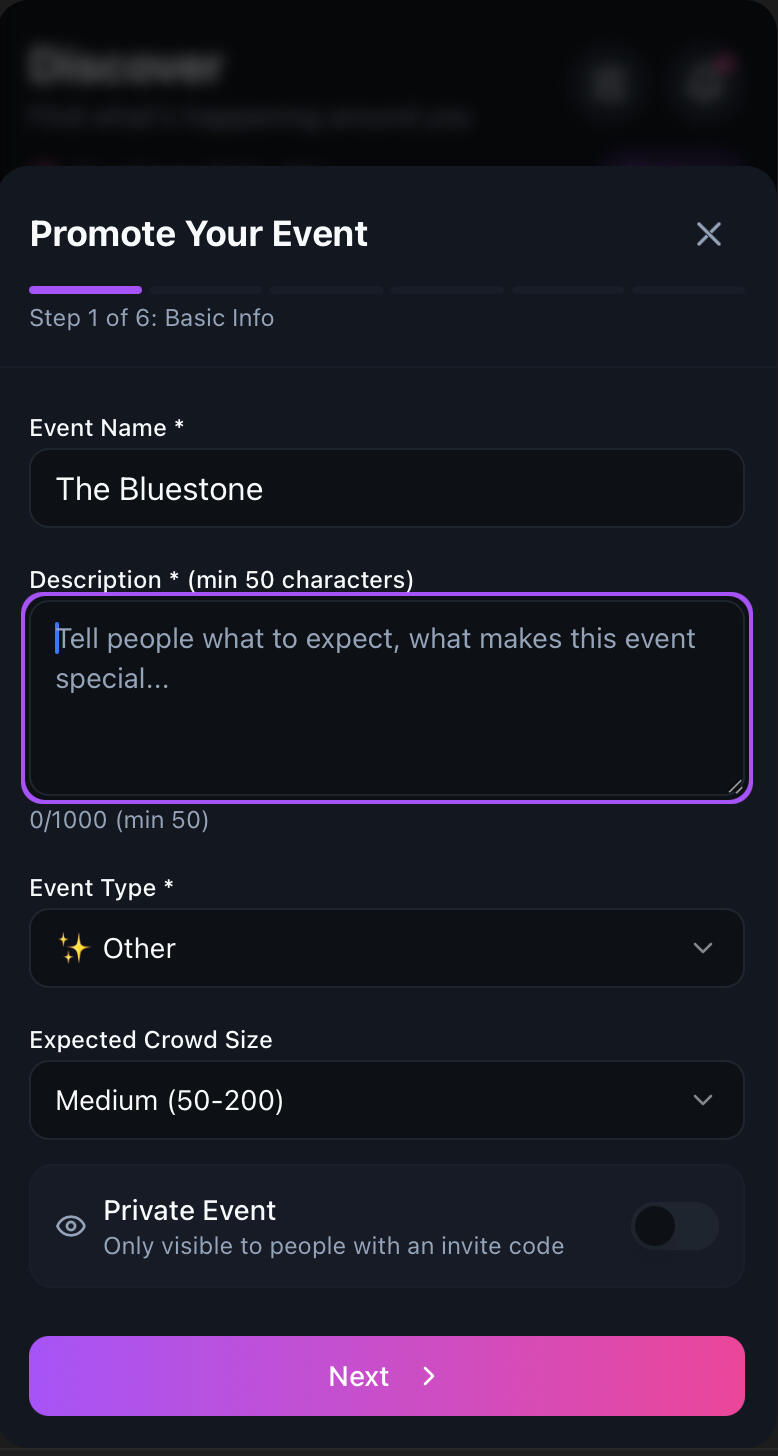This screenshot has width=778, height=1456.
Task: Expand the Medium (50-200) crowd size dropdown
Action: tap(387, 1100)
